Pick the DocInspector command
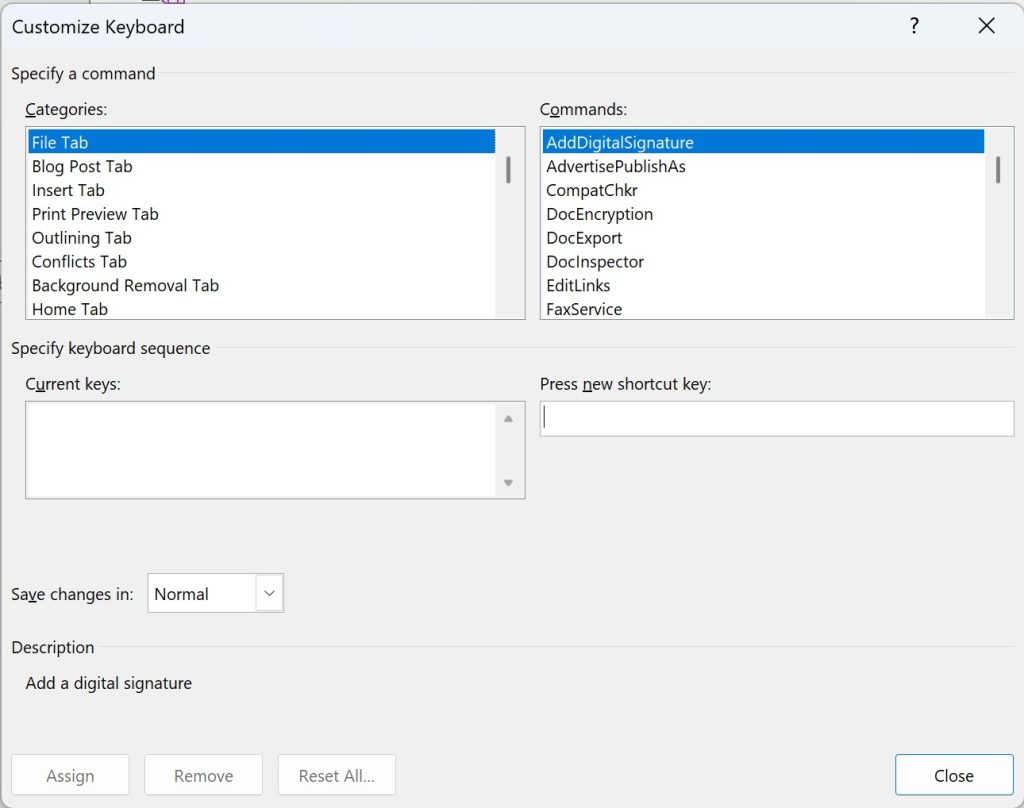This screenshot has height=808, width=1024. tap(595, 262)
